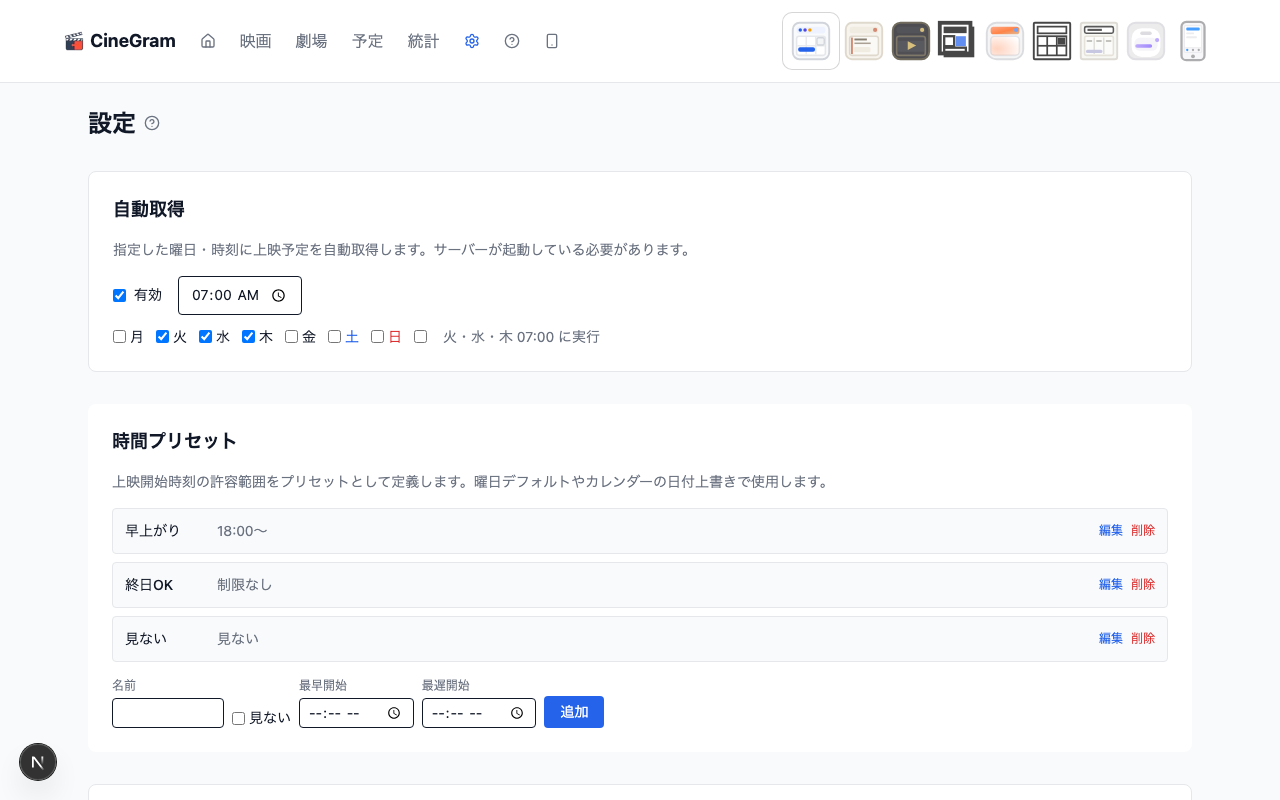This screenshot has width=1280, height=800.
Task: Select the dark video player theme icon
Action: 911,40
